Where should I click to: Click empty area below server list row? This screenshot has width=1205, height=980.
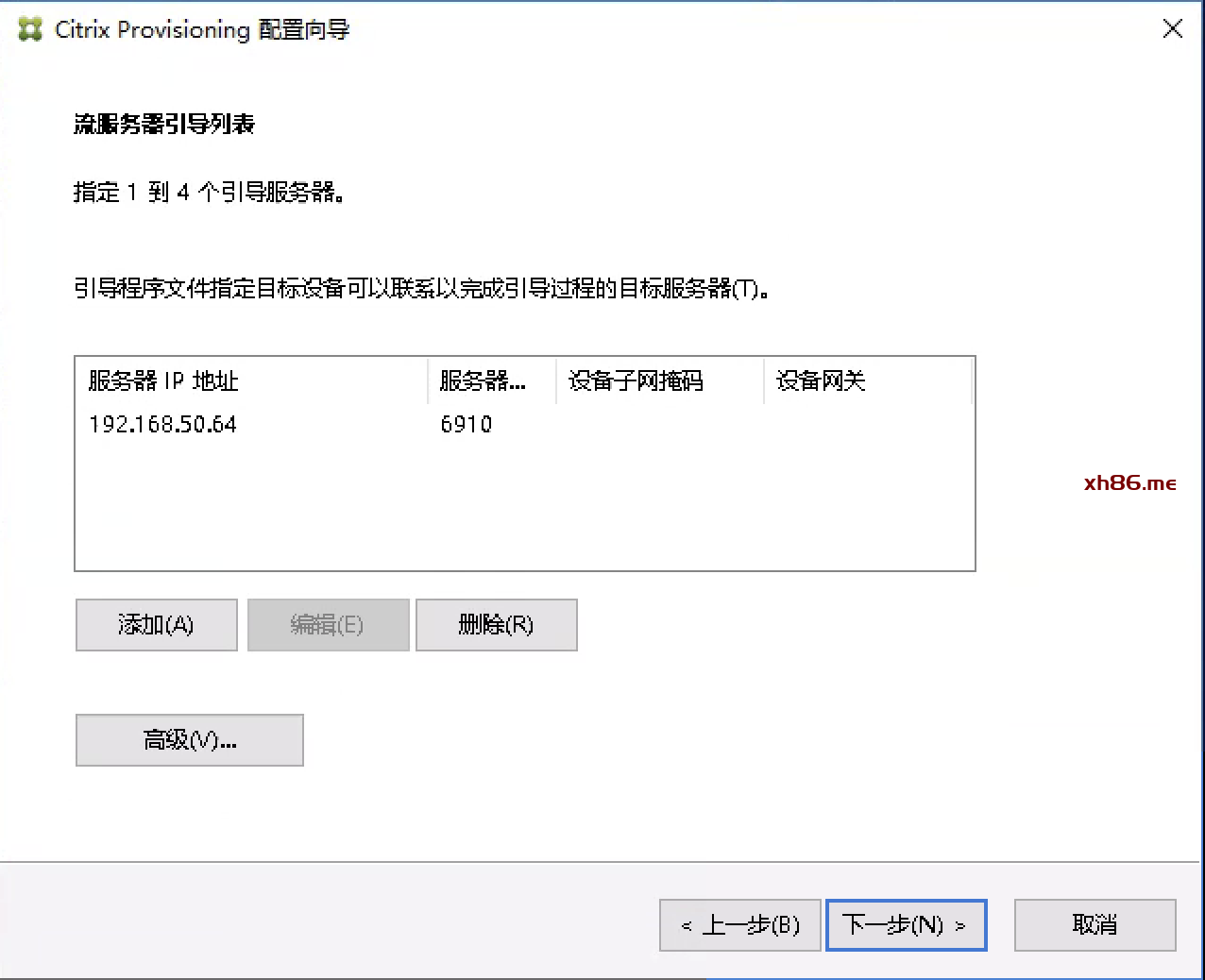click(524, 510)
